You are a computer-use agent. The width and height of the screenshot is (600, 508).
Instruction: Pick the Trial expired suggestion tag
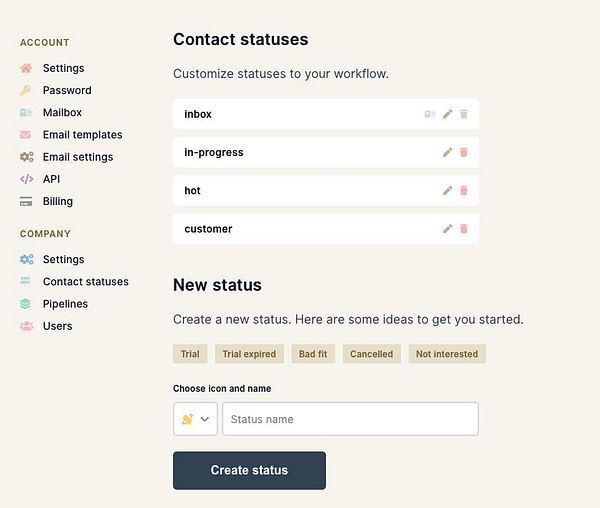tap(250, 354)
